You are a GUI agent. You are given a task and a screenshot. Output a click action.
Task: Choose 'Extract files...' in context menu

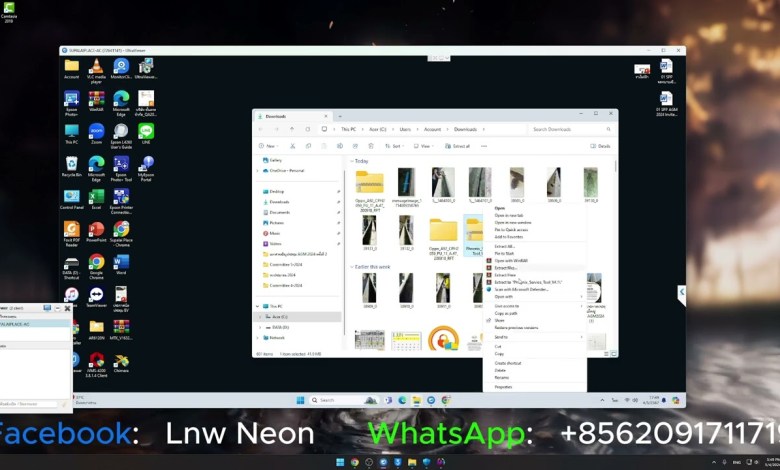click(506, 267)
